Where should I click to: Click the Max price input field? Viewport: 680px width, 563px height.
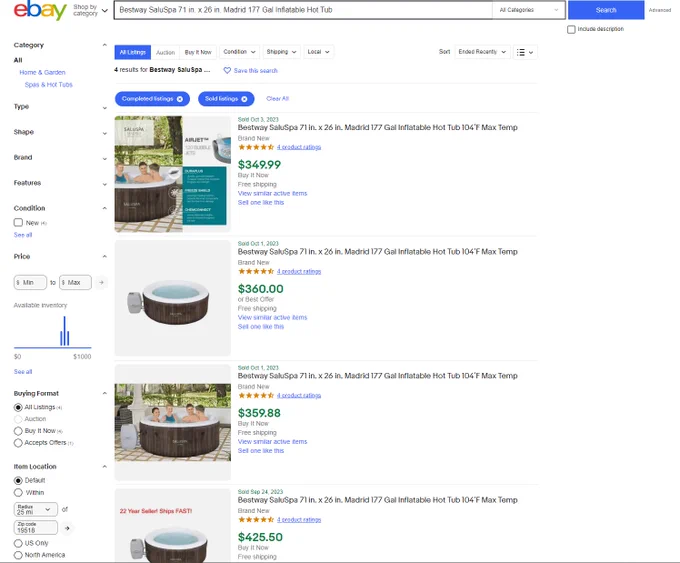coord(75,282)
